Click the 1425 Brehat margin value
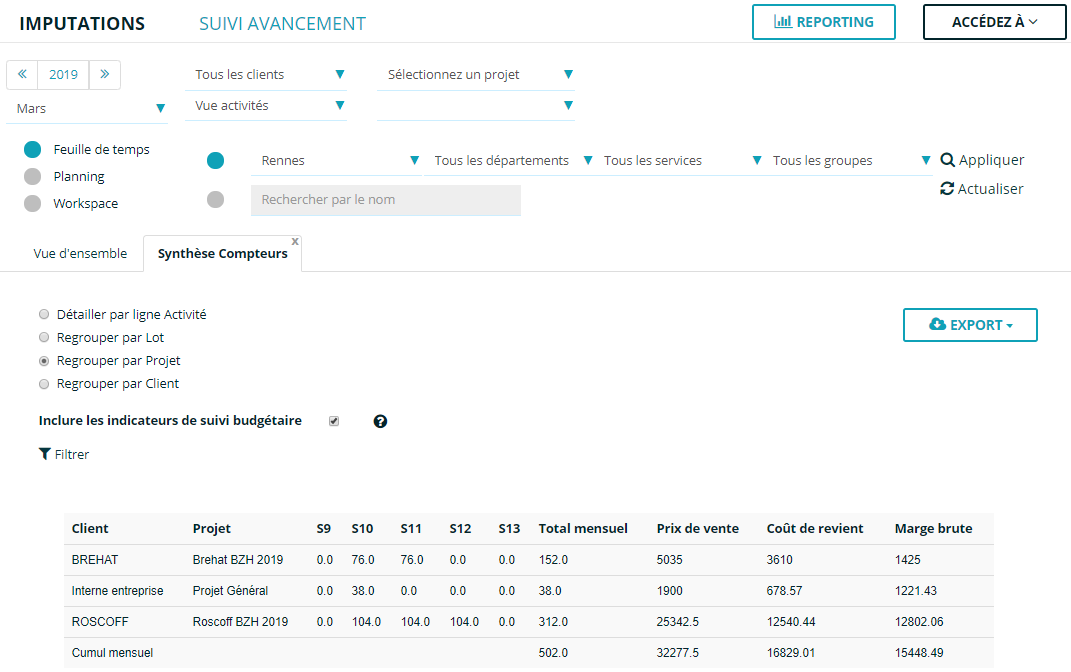The image size is (1071, 672). point(908,560)
